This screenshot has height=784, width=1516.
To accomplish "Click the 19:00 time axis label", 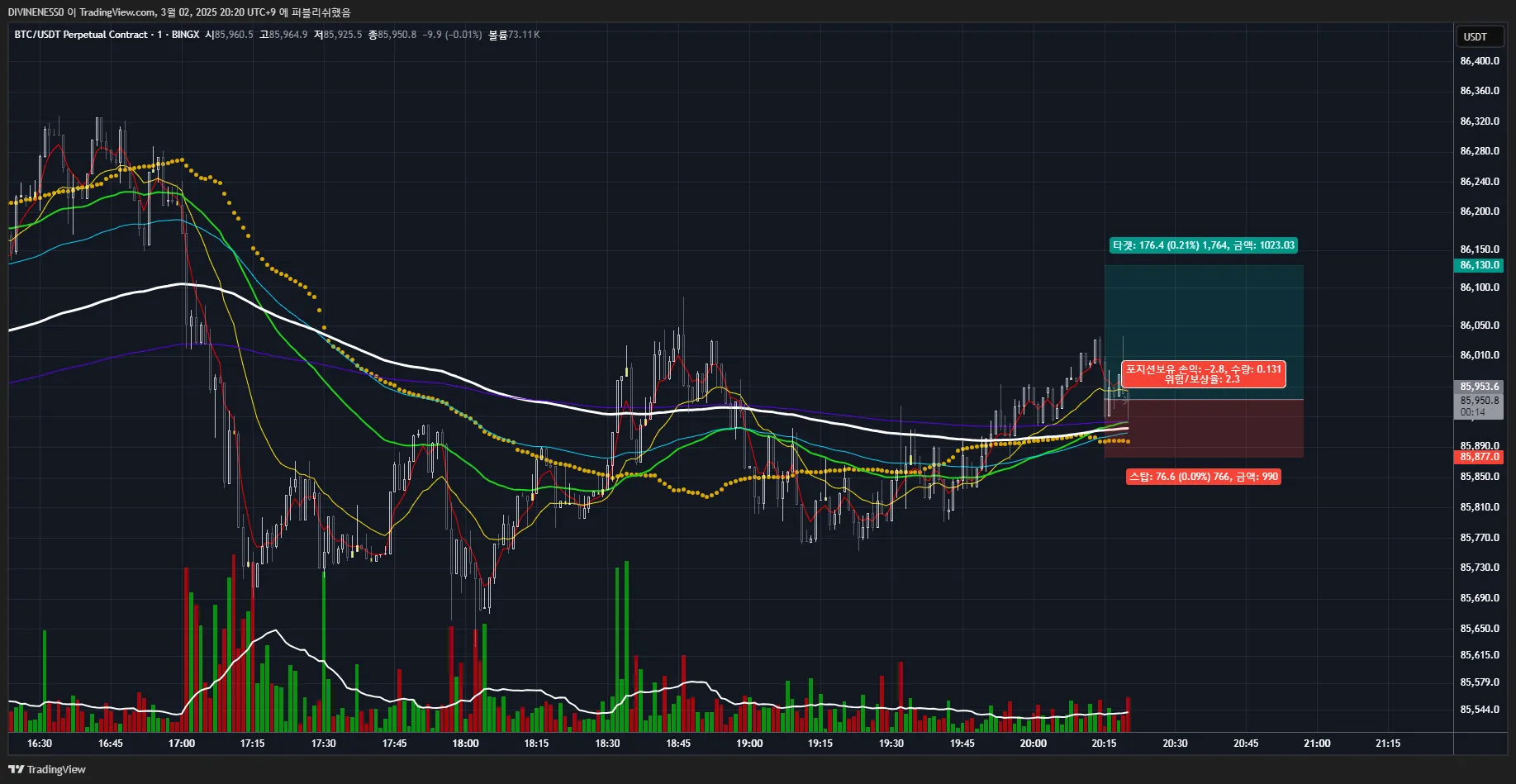I will click(750, 744).
